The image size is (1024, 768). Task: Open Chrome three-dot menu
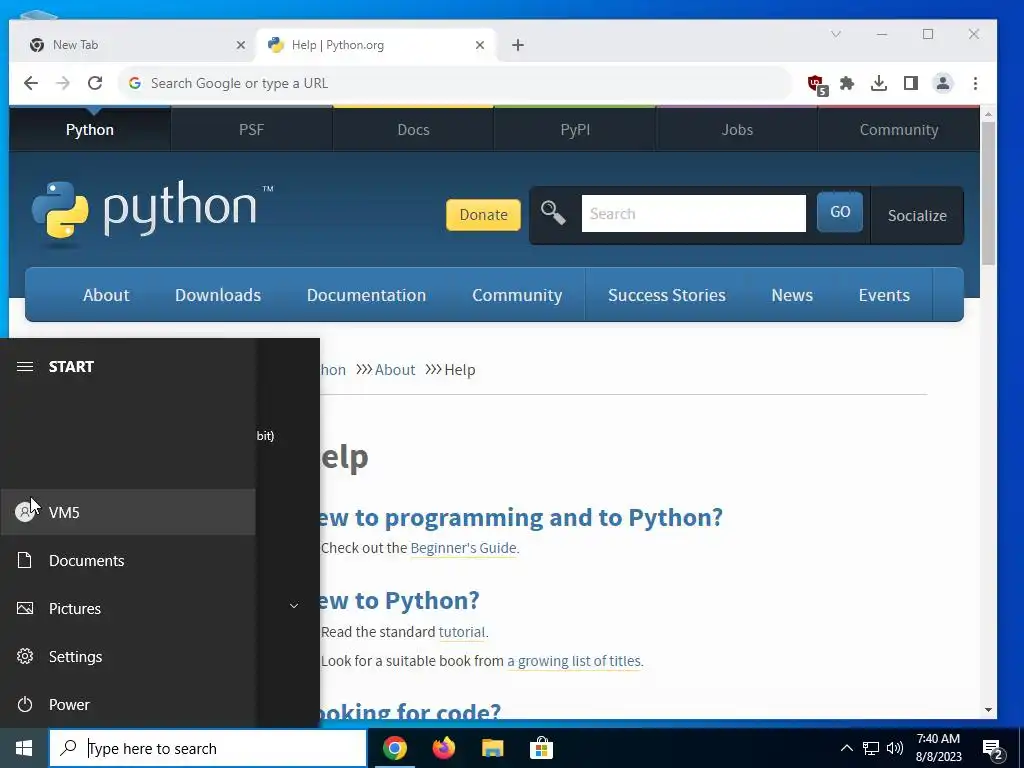click(975, 84)
